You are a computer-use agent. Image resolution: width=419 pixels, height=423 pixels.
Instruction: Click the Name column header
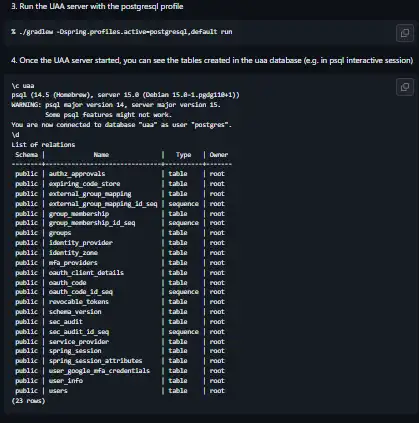click(101, 155)
